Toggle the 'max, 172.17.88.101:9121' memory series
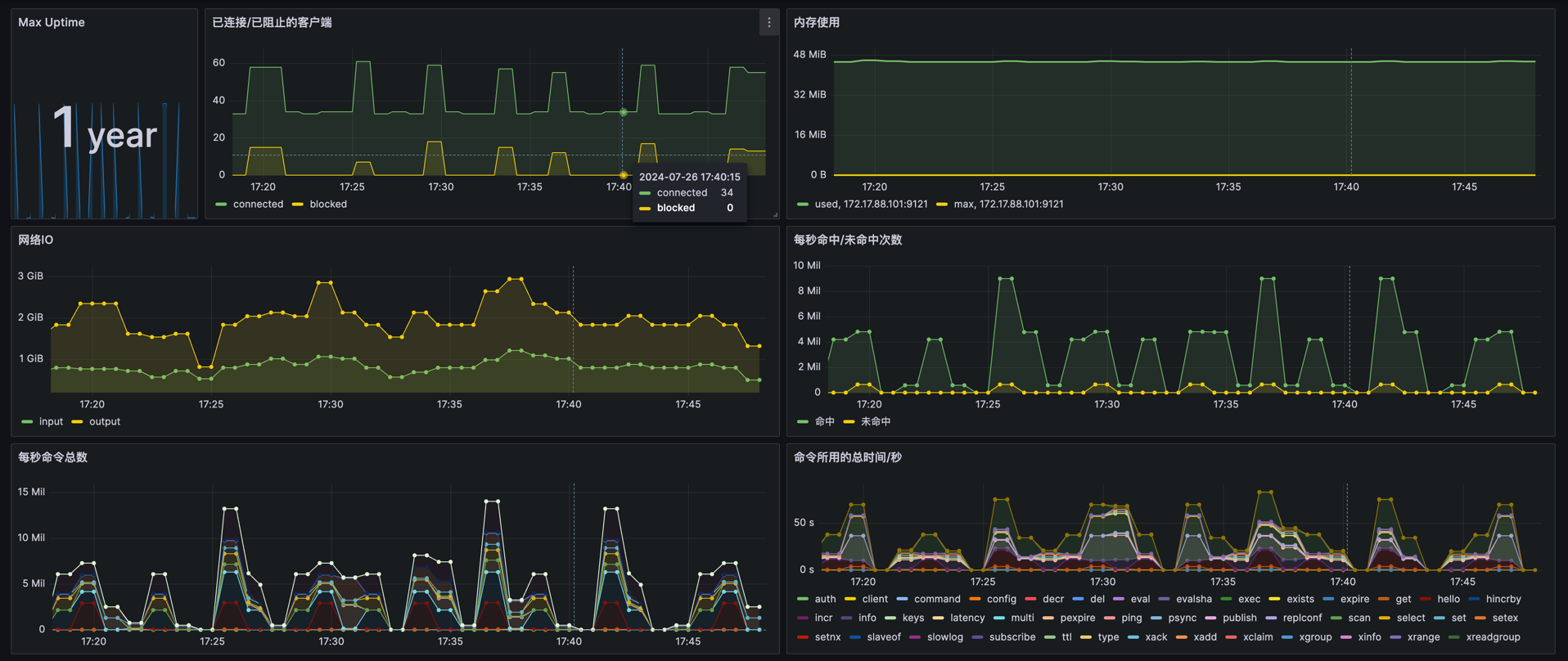 (x=1008, y=205)
